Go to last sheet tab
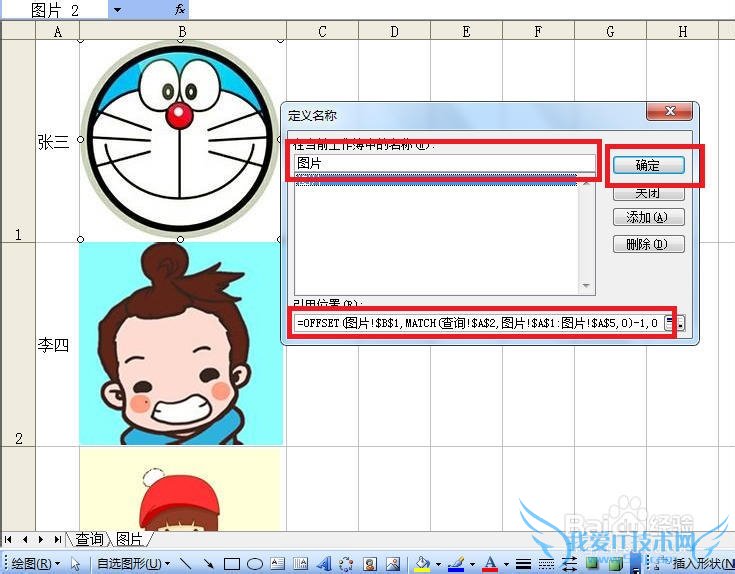 58,539
